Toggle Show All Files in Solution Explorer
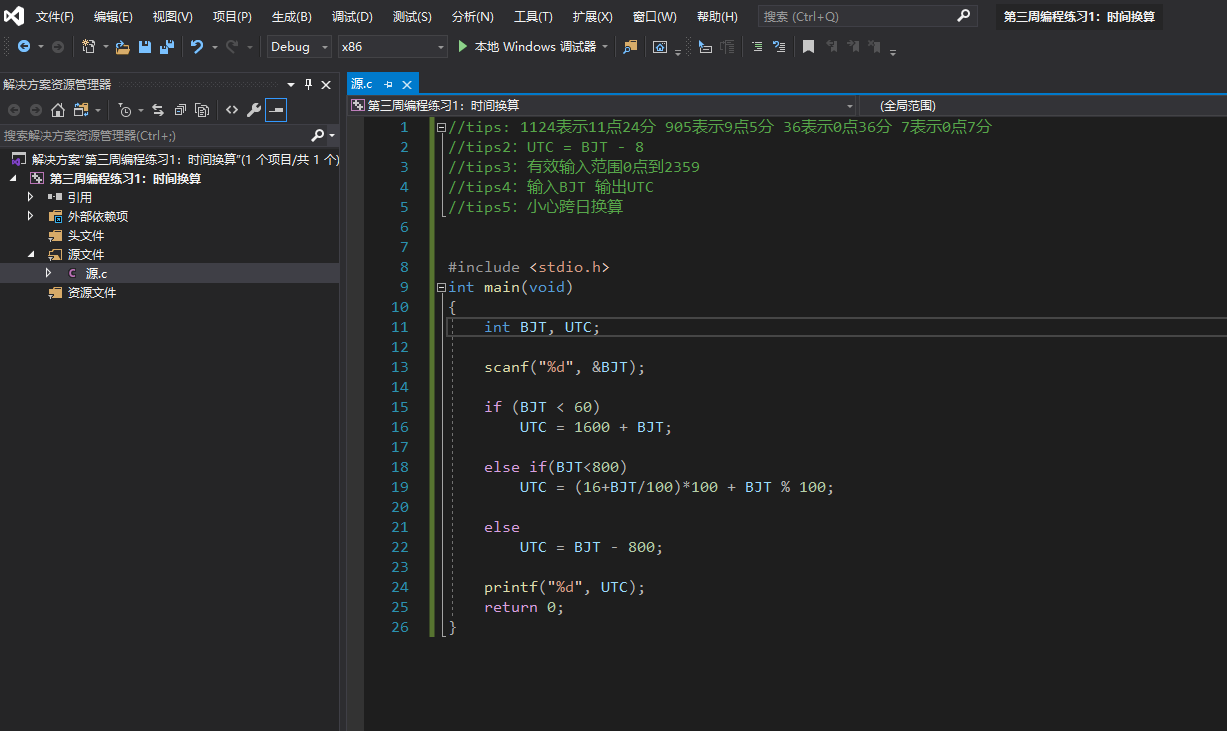The image size is (1227, 731). [x=202, y=110]
